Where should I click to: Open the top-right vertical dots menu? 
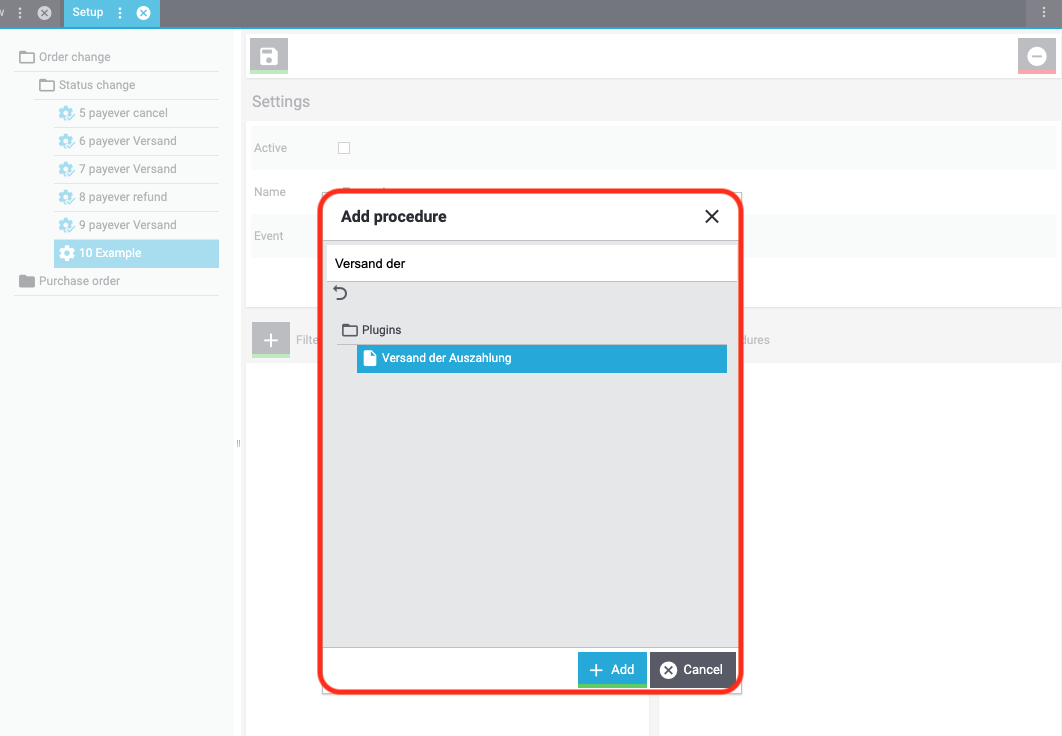(x=1044, y=12)
